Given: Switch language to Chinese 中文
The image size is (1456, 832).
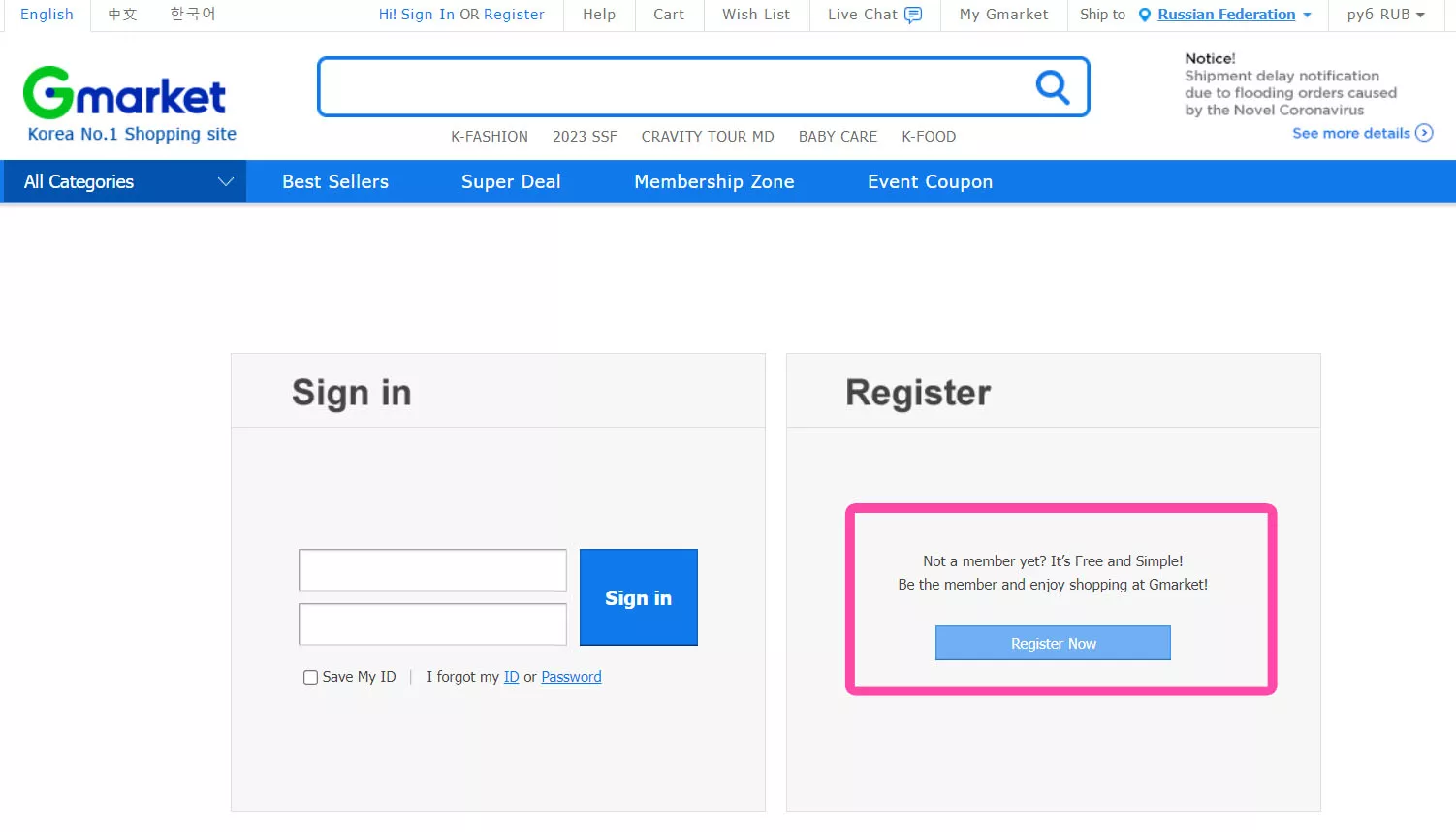Looking at the screenshot, I should 122,15.
